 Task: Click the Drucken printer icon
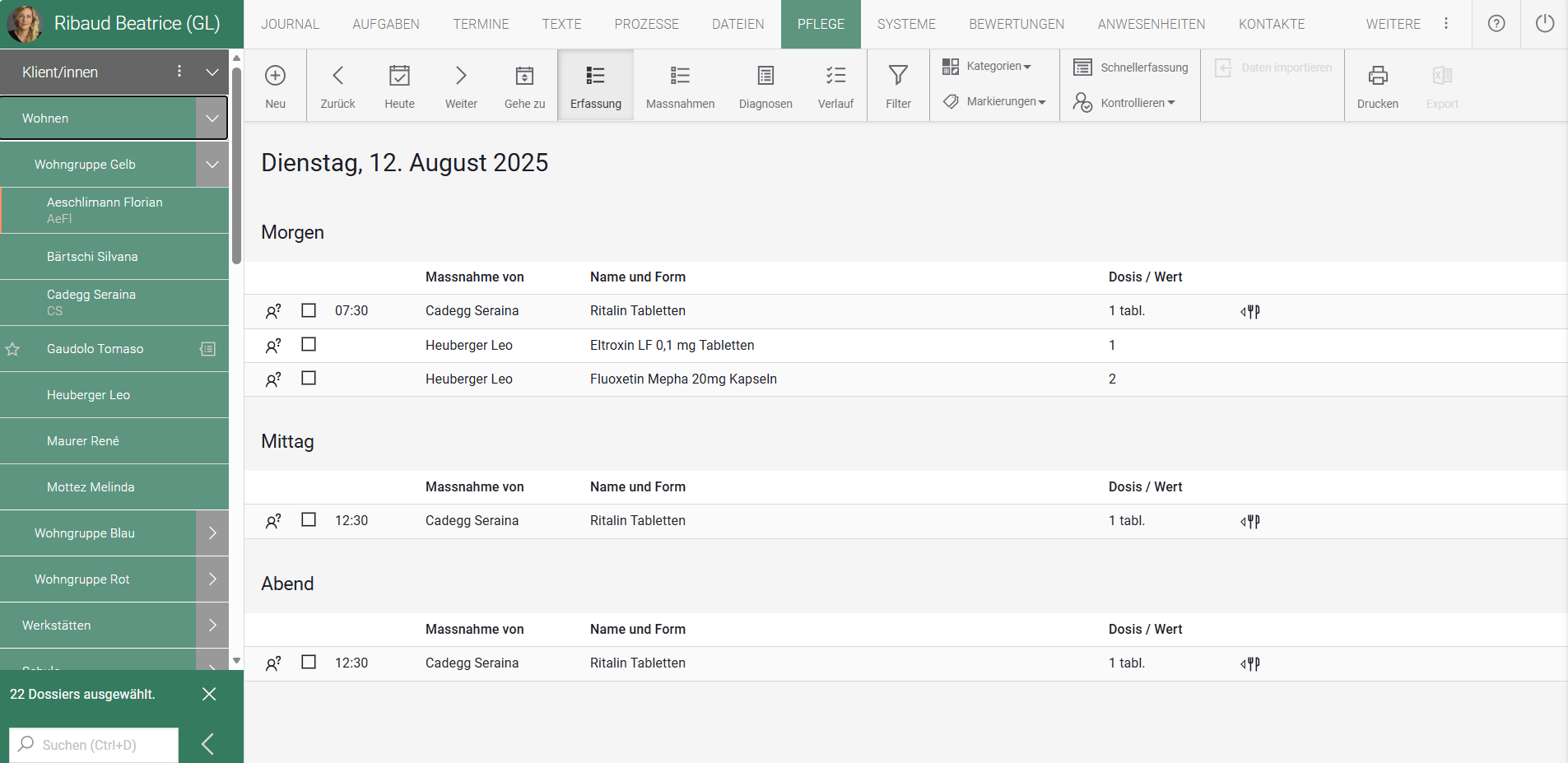point(1377,76)
